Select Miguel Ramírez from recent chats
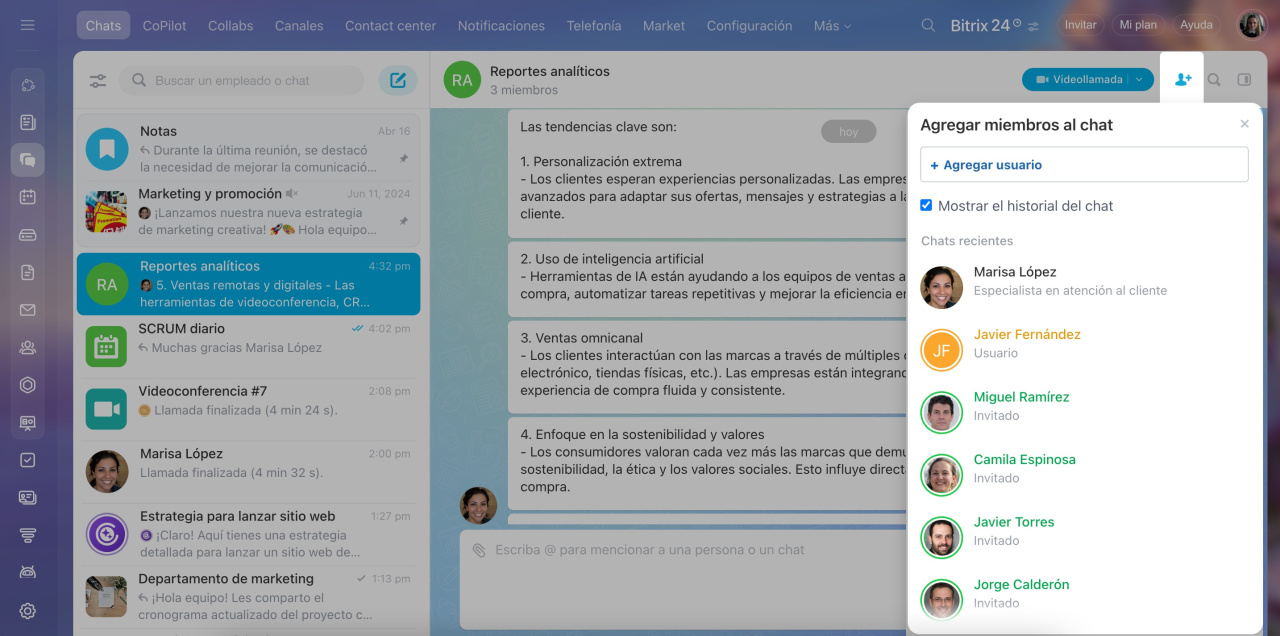The image size is (1280, 636). click(x=1021, y=397)
